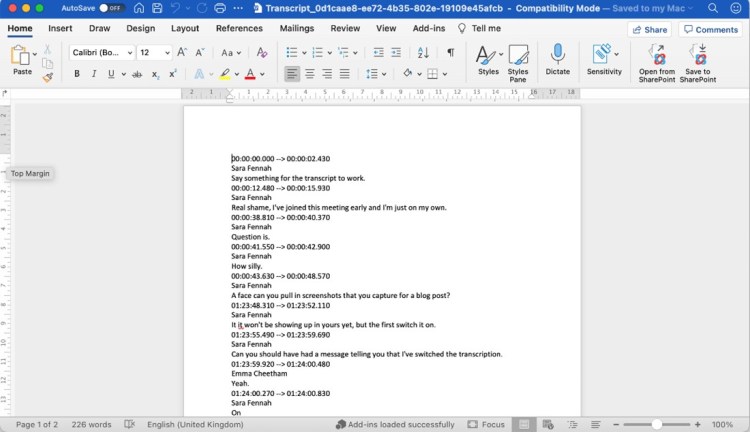This screenshot has height=432, width=750.
Task: Click Save to SharePoint icon
Action: (x=698, y=60)
